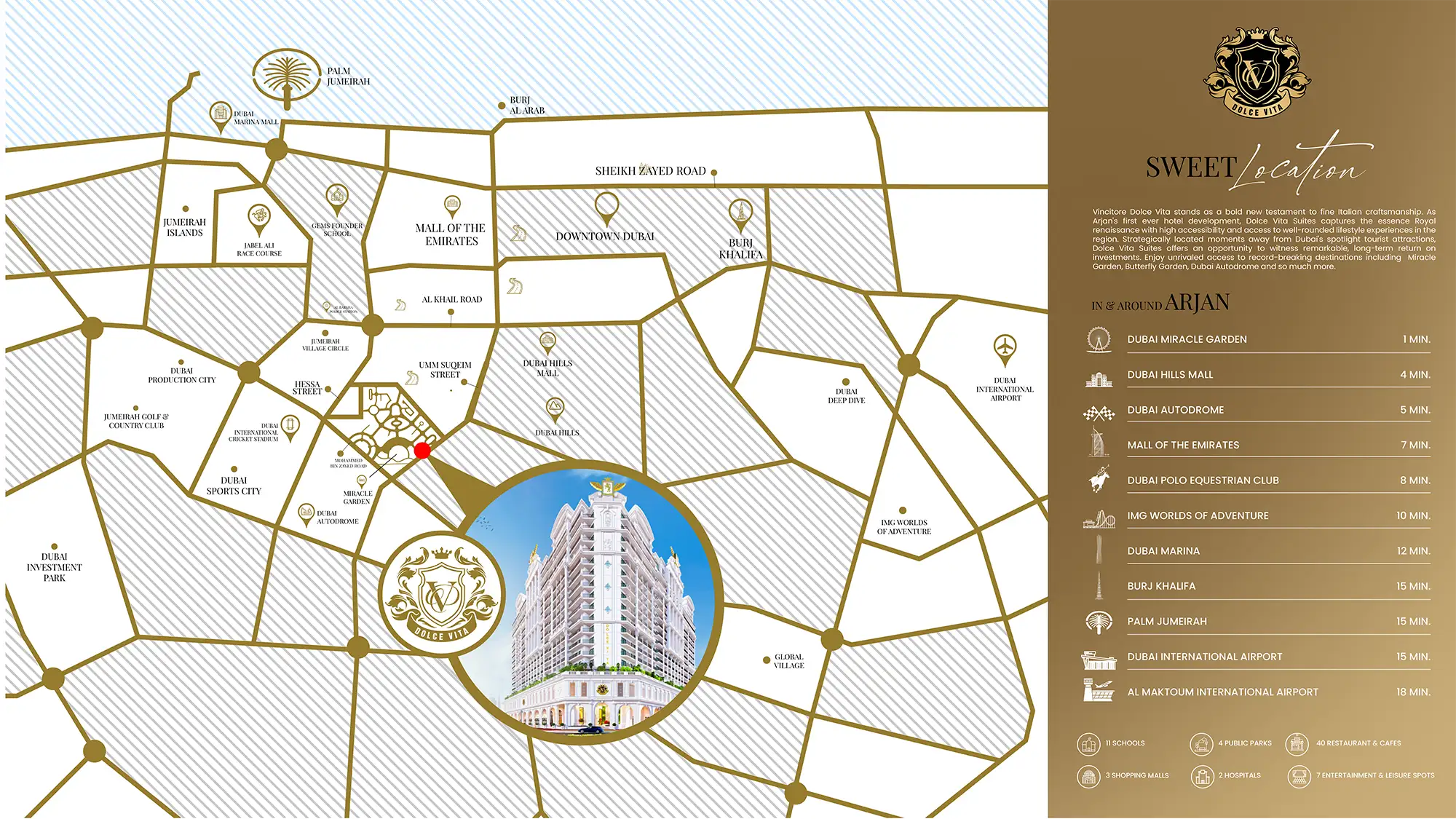Click the Sheikh Zayed Road label
1456x819 pixels.
coord(650,171)
